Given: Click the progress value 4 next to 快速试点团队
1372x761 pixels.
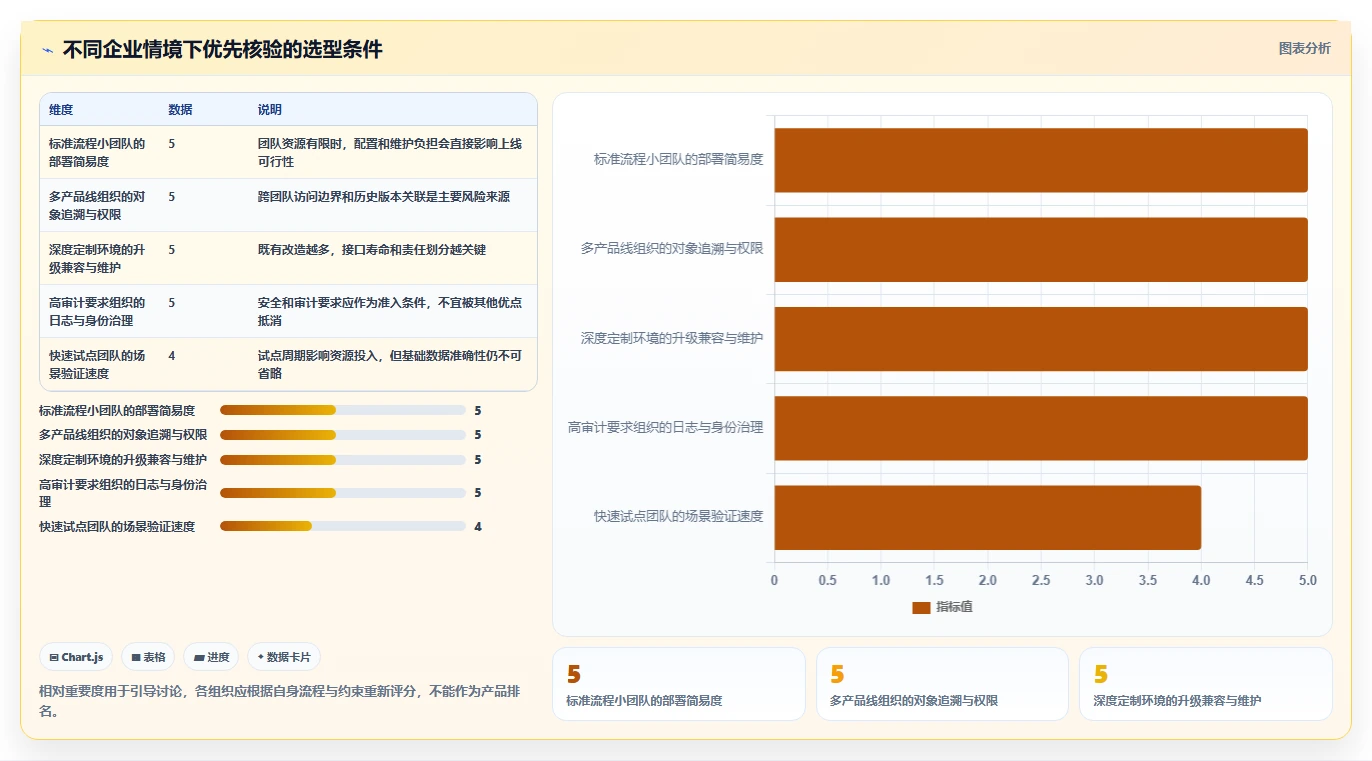Looking at the screenshot, I should click(x=478, y=526).
